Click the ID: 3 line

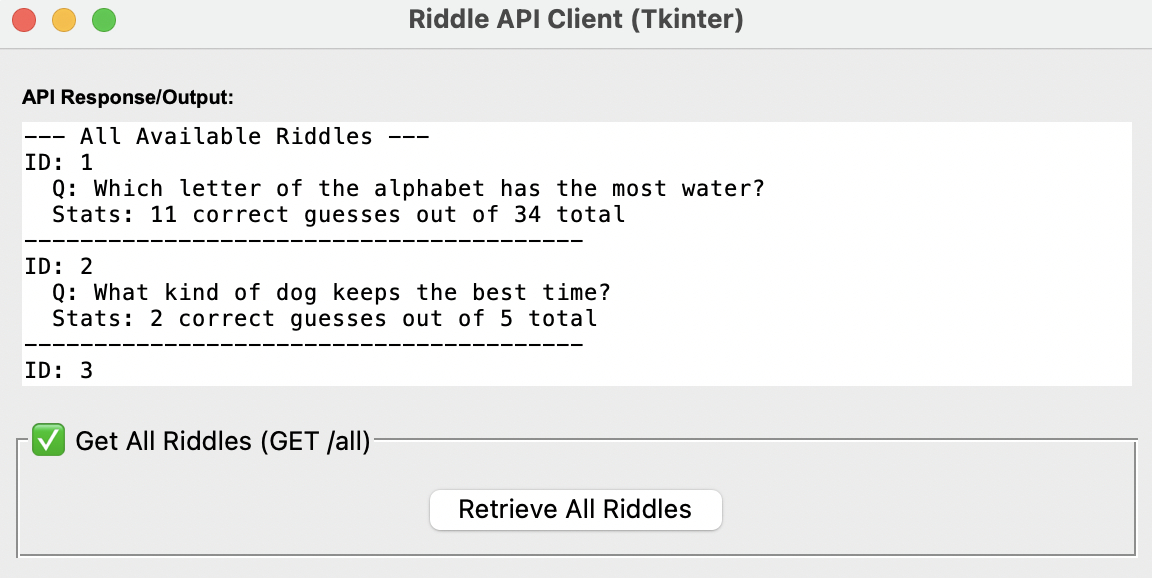point(58,371)
